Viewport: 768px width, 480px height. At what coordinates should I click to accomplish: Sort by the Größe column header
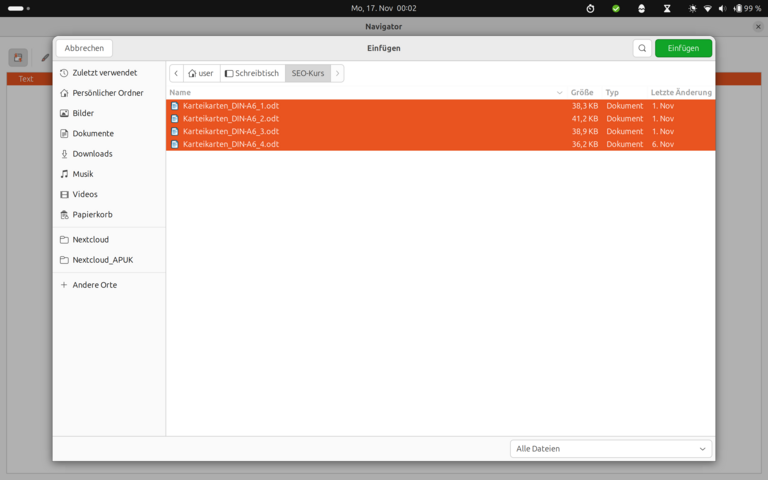pyautogui.click(x=582, y=93)
